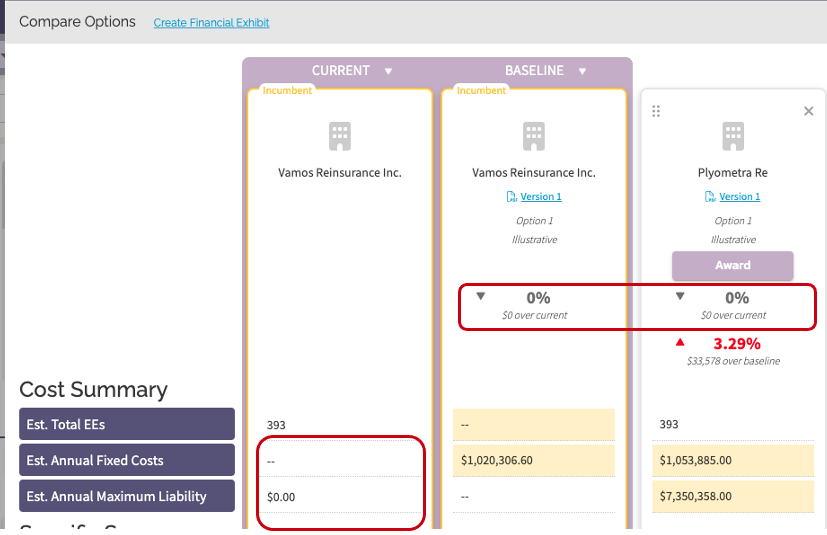Open the Create Financial Exhibit link

211,23
